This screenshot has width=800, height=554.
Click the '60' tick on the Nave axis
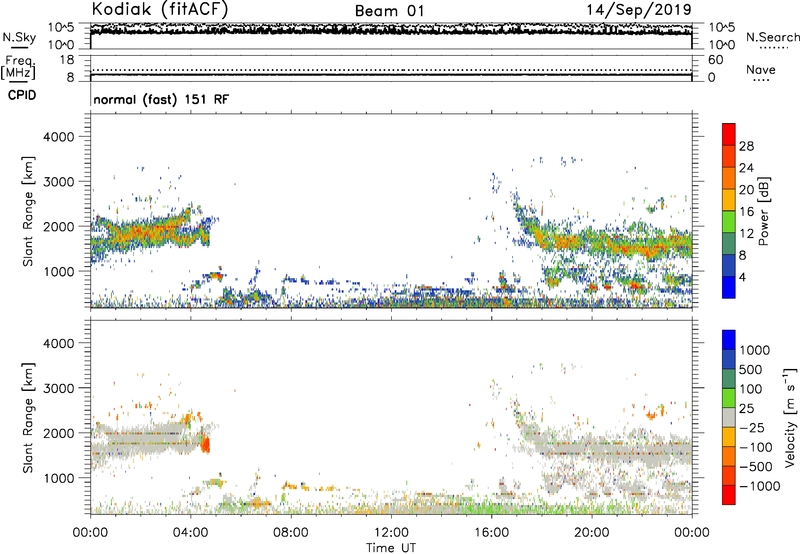tap(716, 60)
